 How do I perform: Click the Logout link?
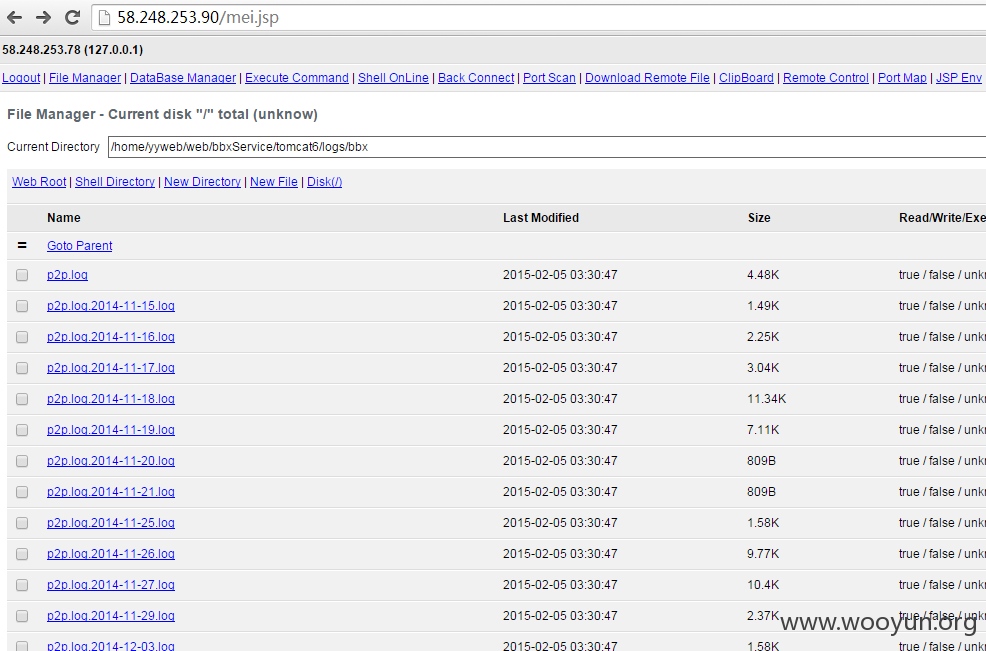[x=21, y=78]
